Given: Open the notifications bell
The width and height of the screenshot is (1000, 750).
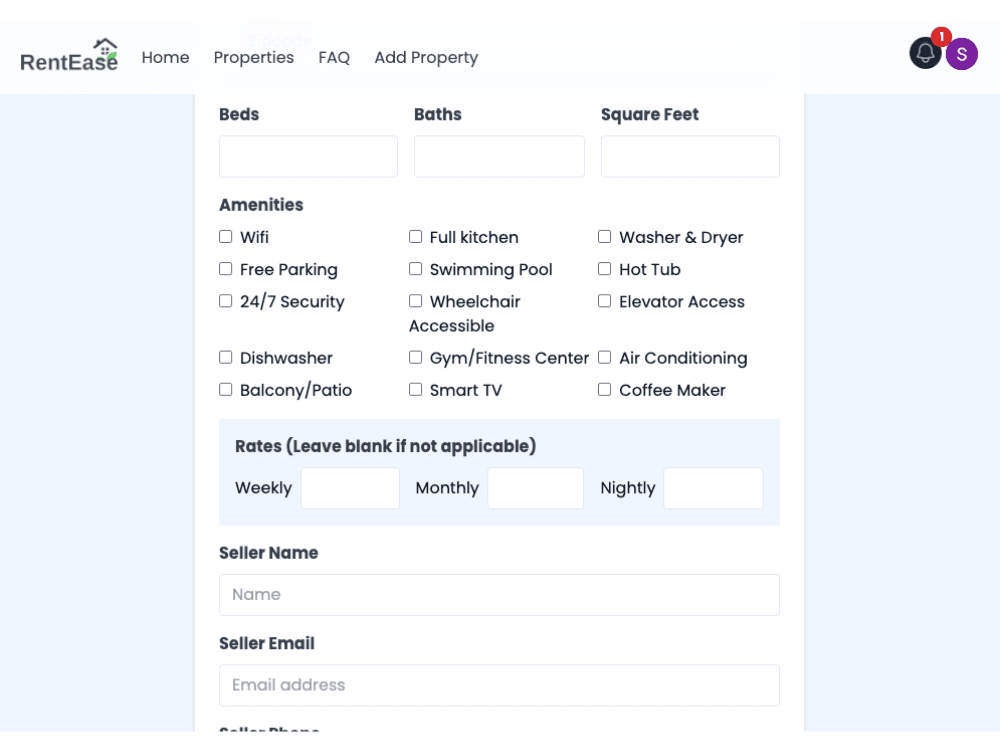Looking at the screenshot, I should (x=924, y=53).
